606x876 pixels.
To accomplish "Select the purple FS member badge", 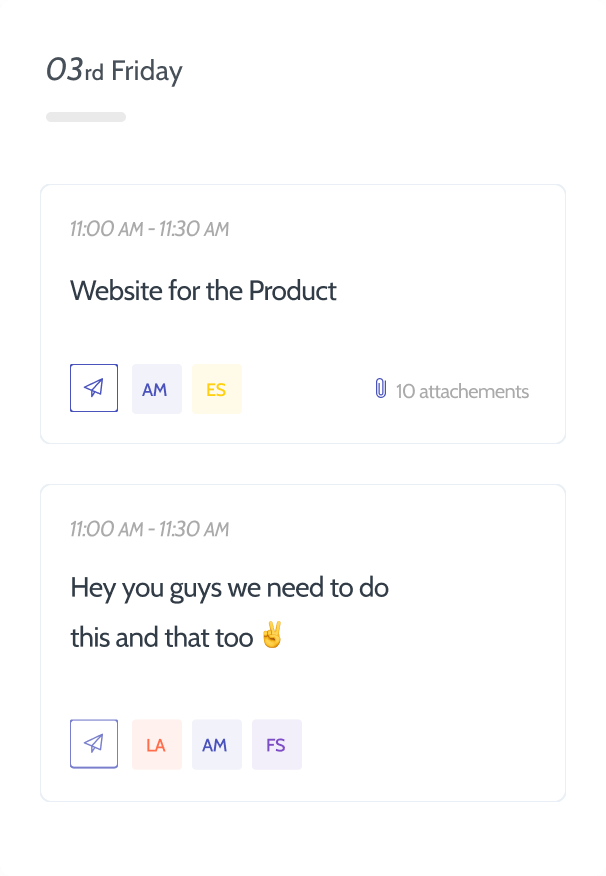I will click(x=276, y=745).
